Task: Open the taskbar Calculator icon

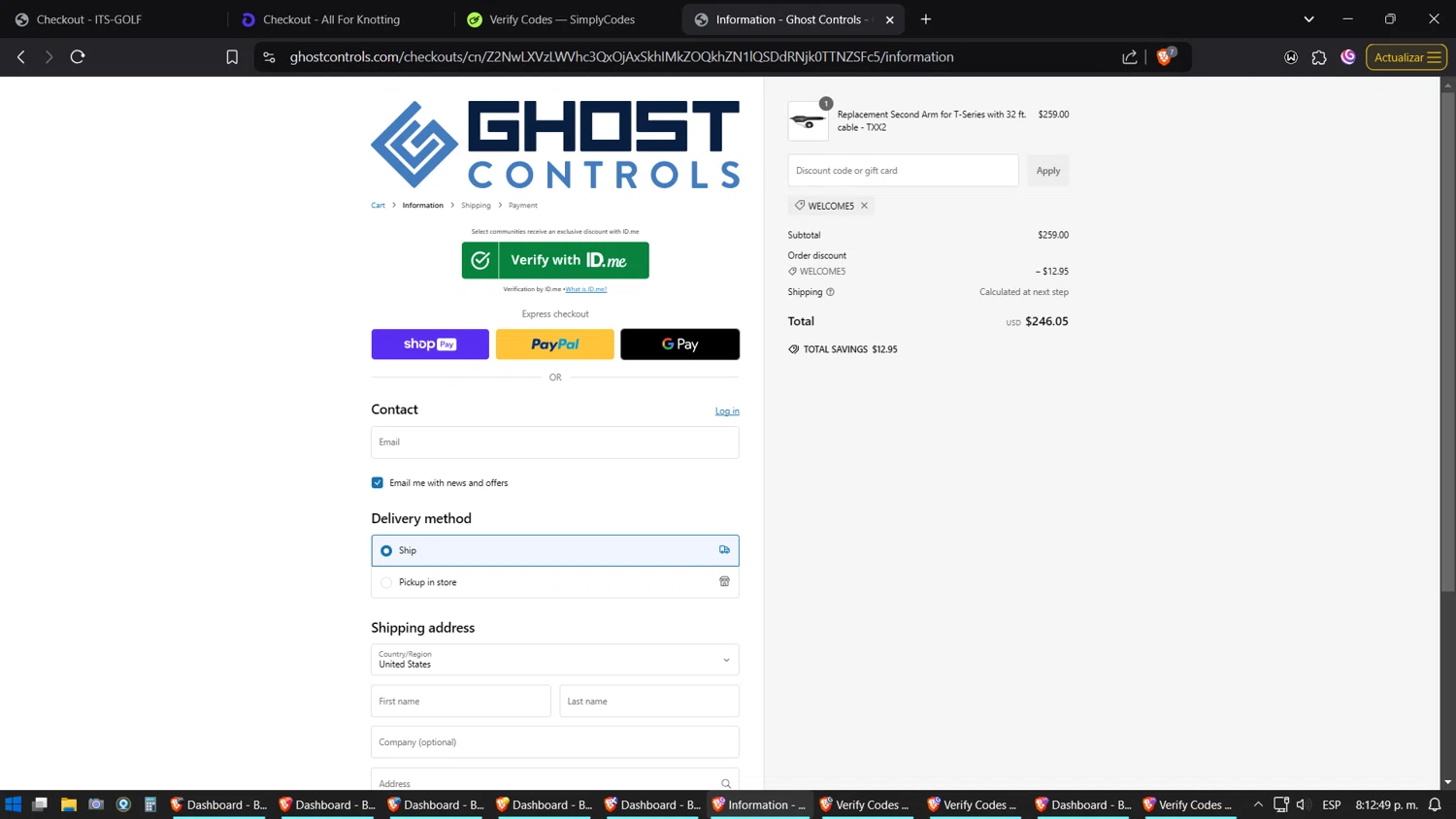Action: point(150,804)
